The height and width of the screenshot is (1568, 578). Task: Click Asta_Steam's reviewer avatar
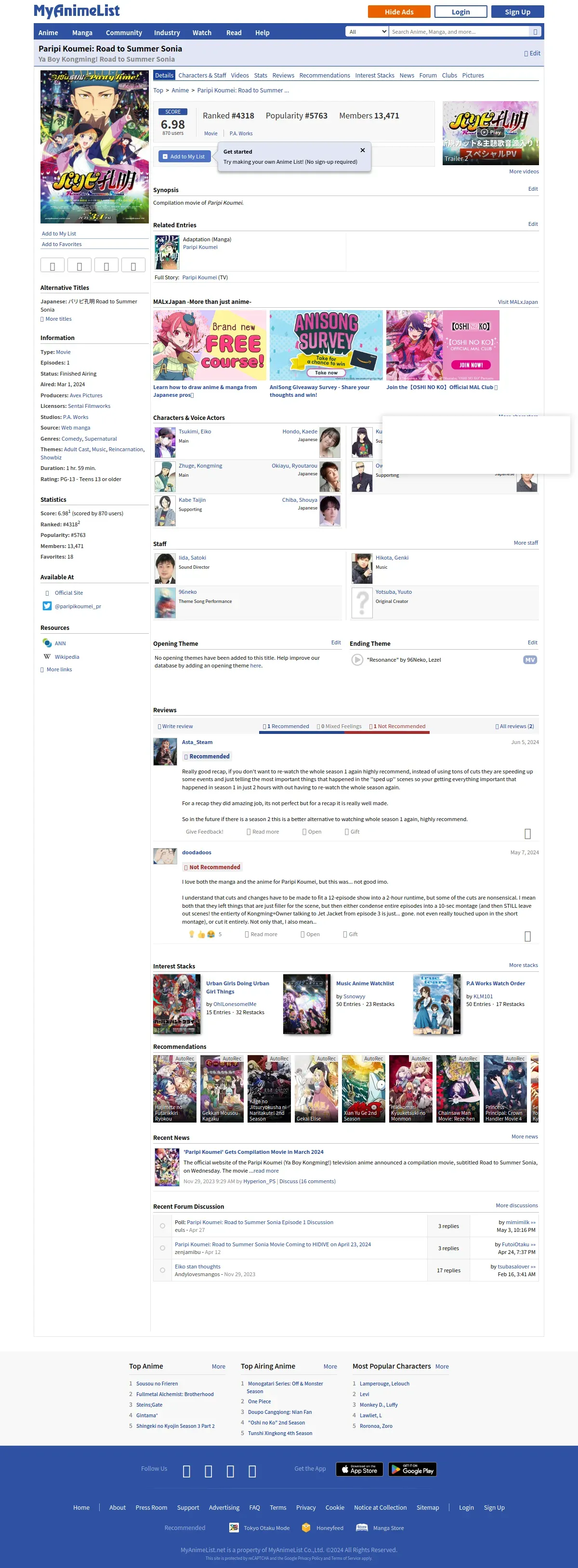165,751
